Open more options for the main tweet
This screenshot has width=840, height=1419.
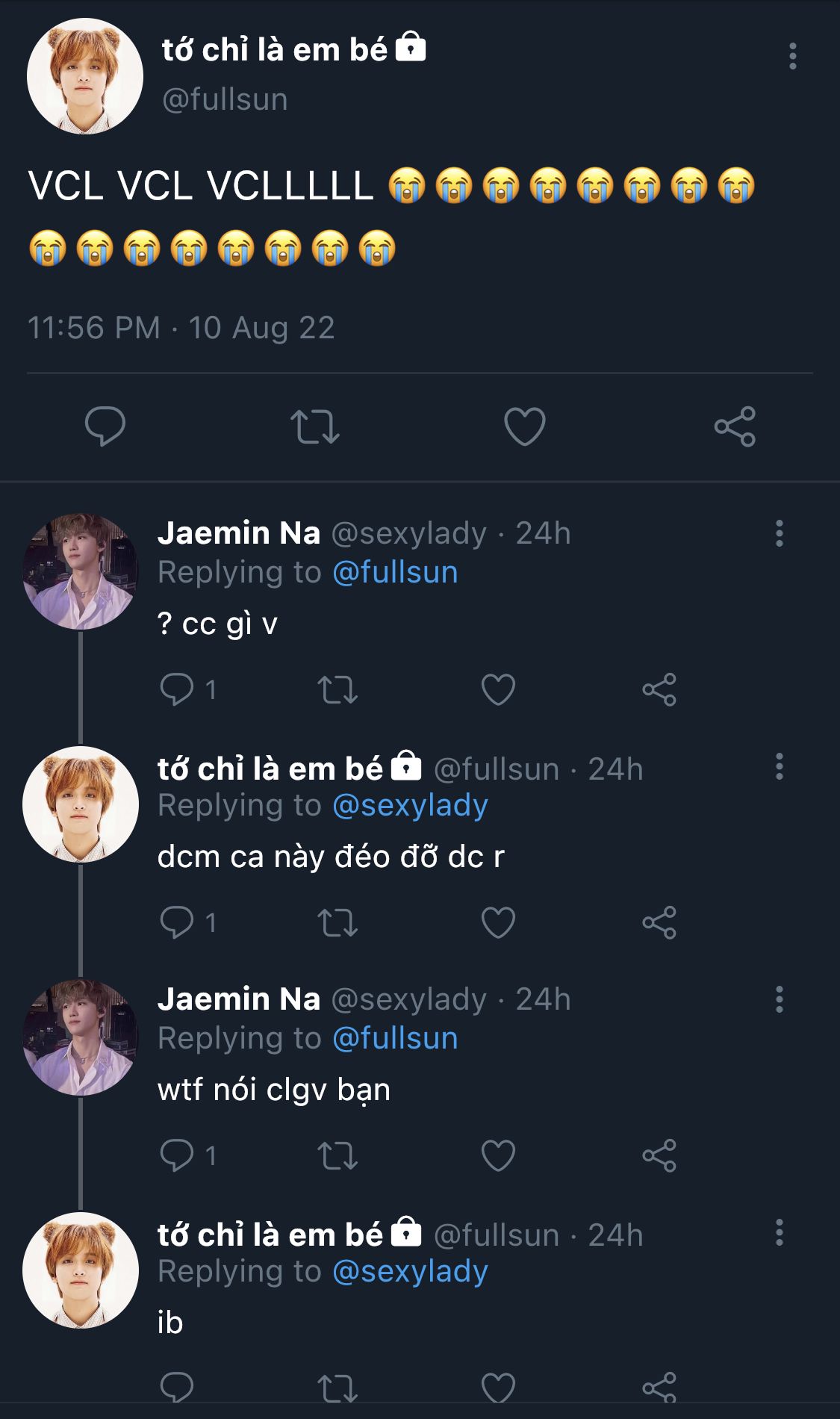coord(792,57)
